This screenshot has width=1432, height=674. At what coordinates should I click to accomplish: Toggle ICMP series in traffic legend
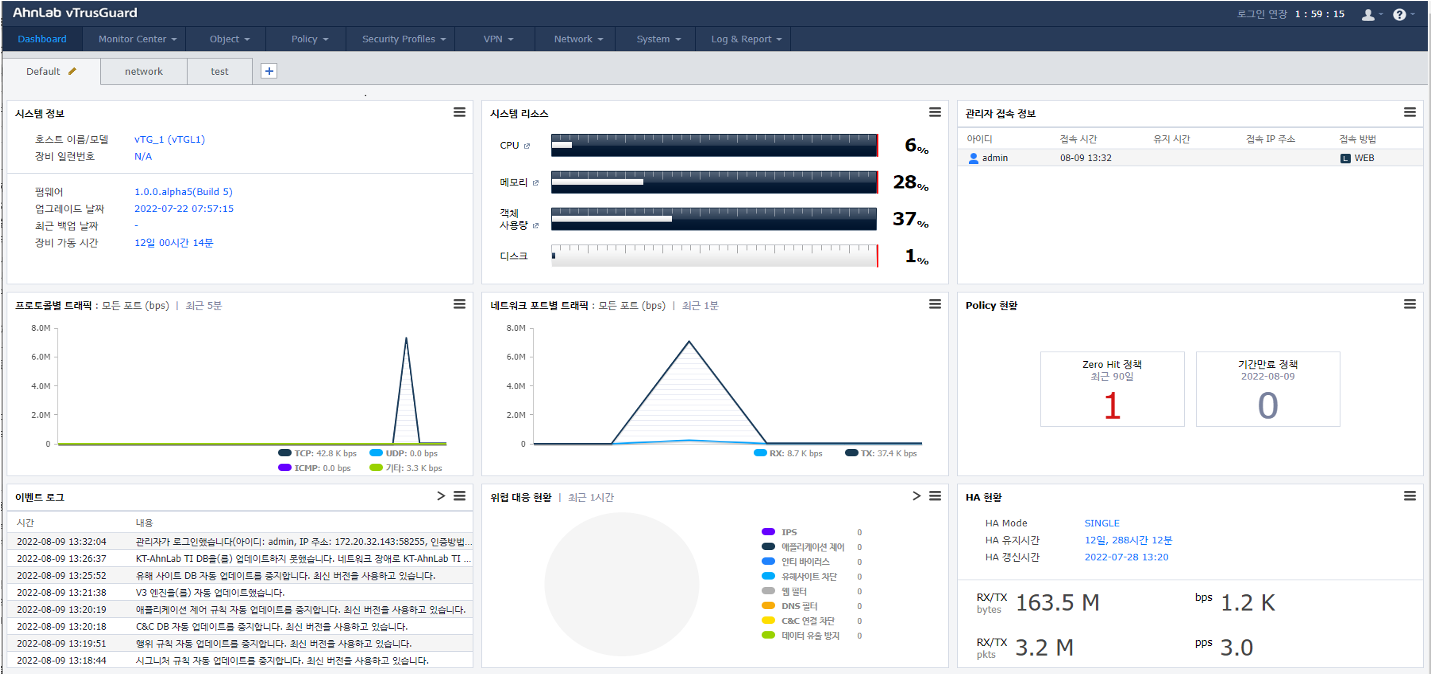pos(315,467)
